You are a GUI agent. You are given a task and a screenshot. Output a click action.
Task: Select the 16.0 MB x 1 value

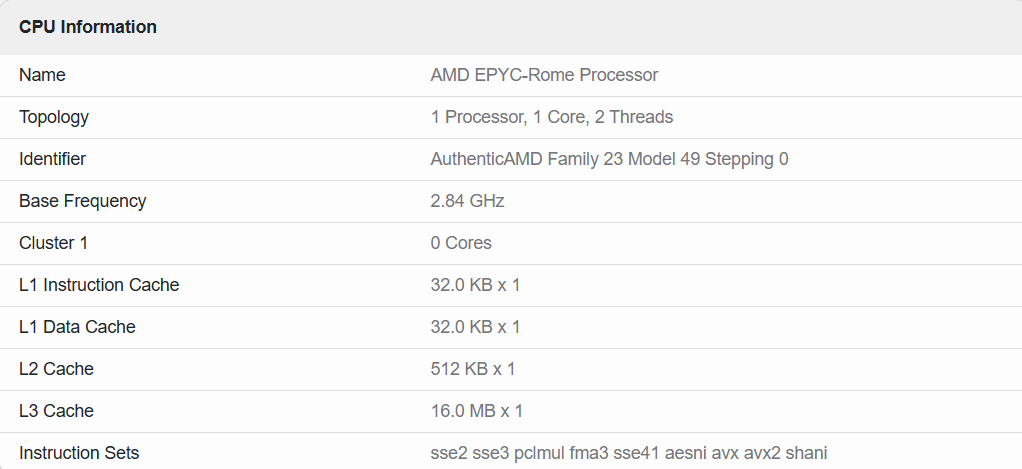(x=476, y=411)
